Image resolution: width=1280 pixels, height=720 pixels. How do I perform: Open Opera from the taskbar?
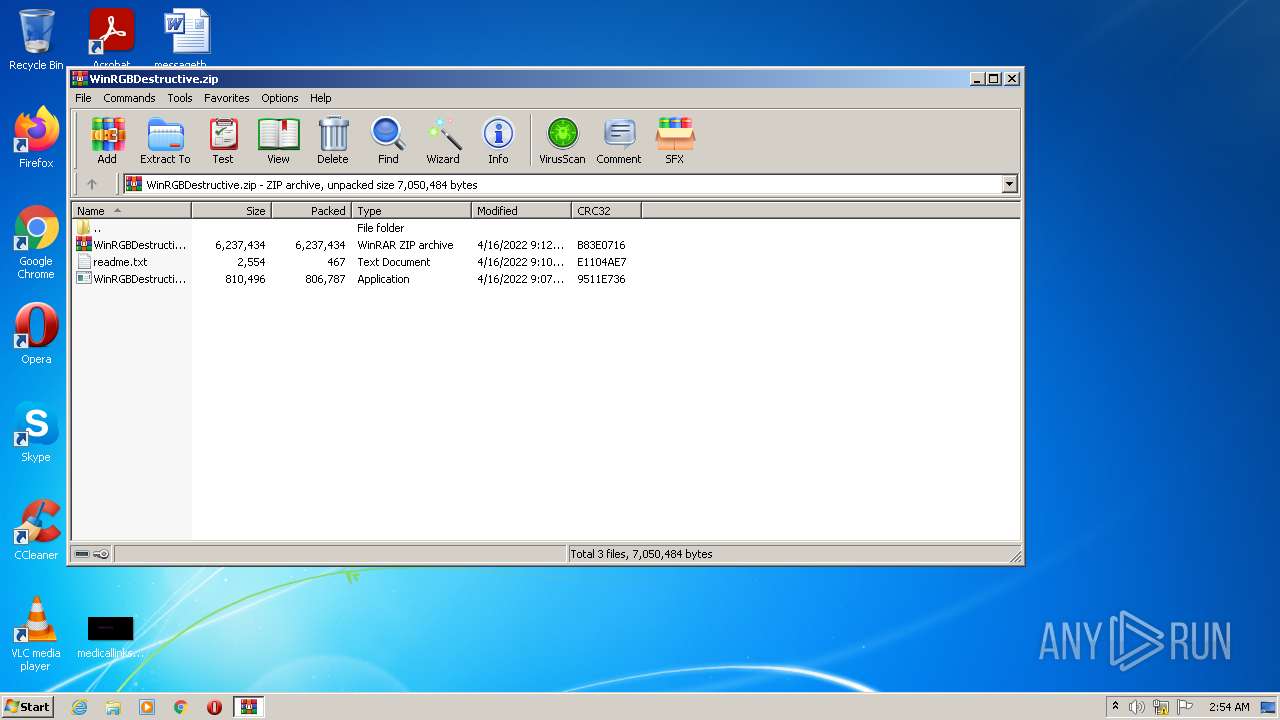coord(214,707)
